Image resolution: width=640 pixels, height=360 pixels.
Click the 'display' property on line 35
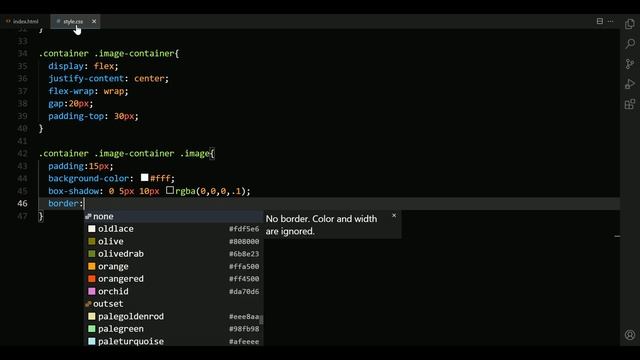[x=66, y=66]
